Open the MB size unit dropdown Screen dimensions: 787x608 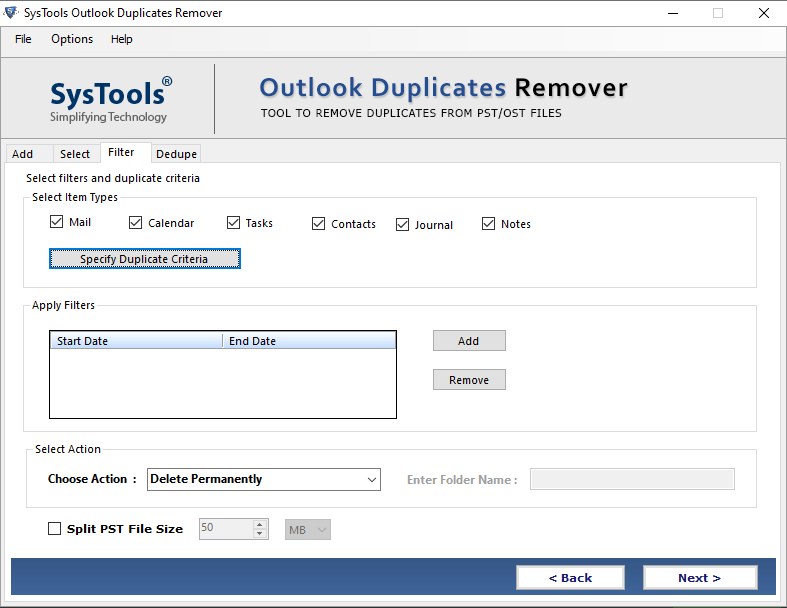coord(308,530)
